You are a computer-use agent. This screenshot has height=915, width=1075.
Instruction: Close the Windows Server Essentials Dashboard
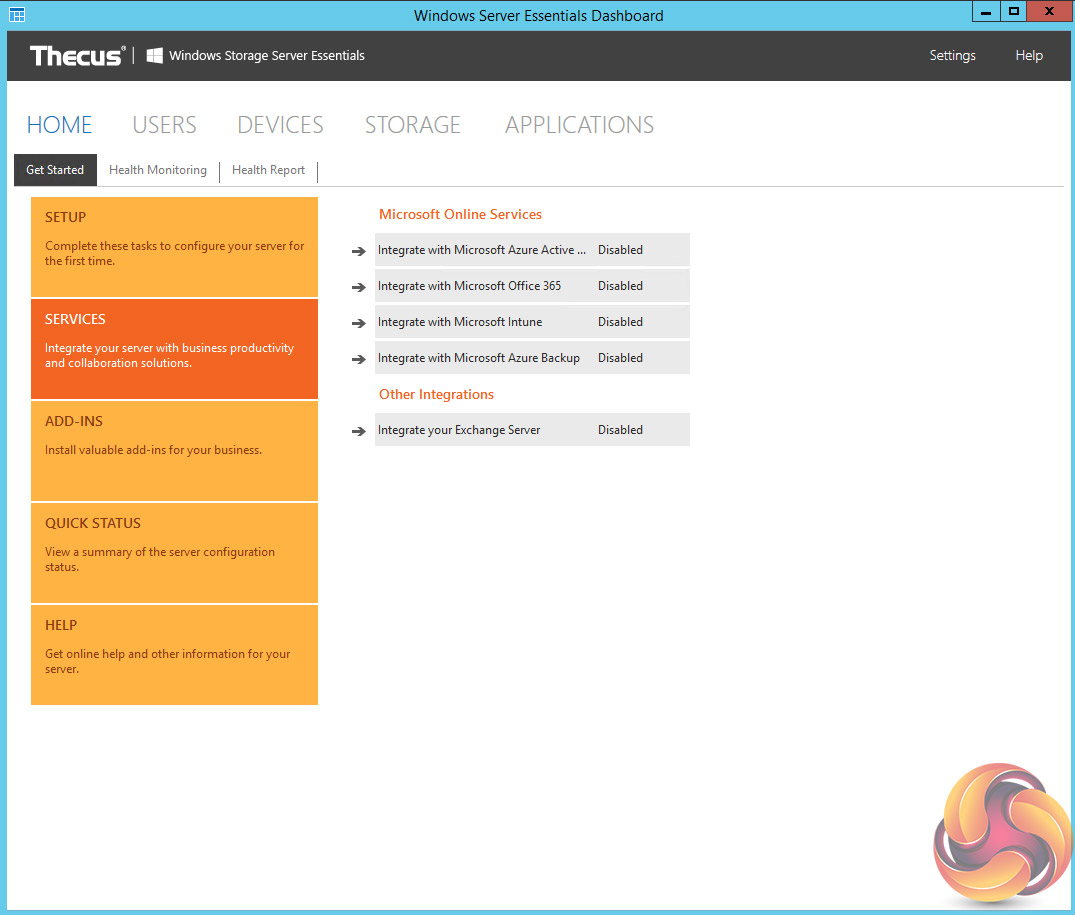1049,12
